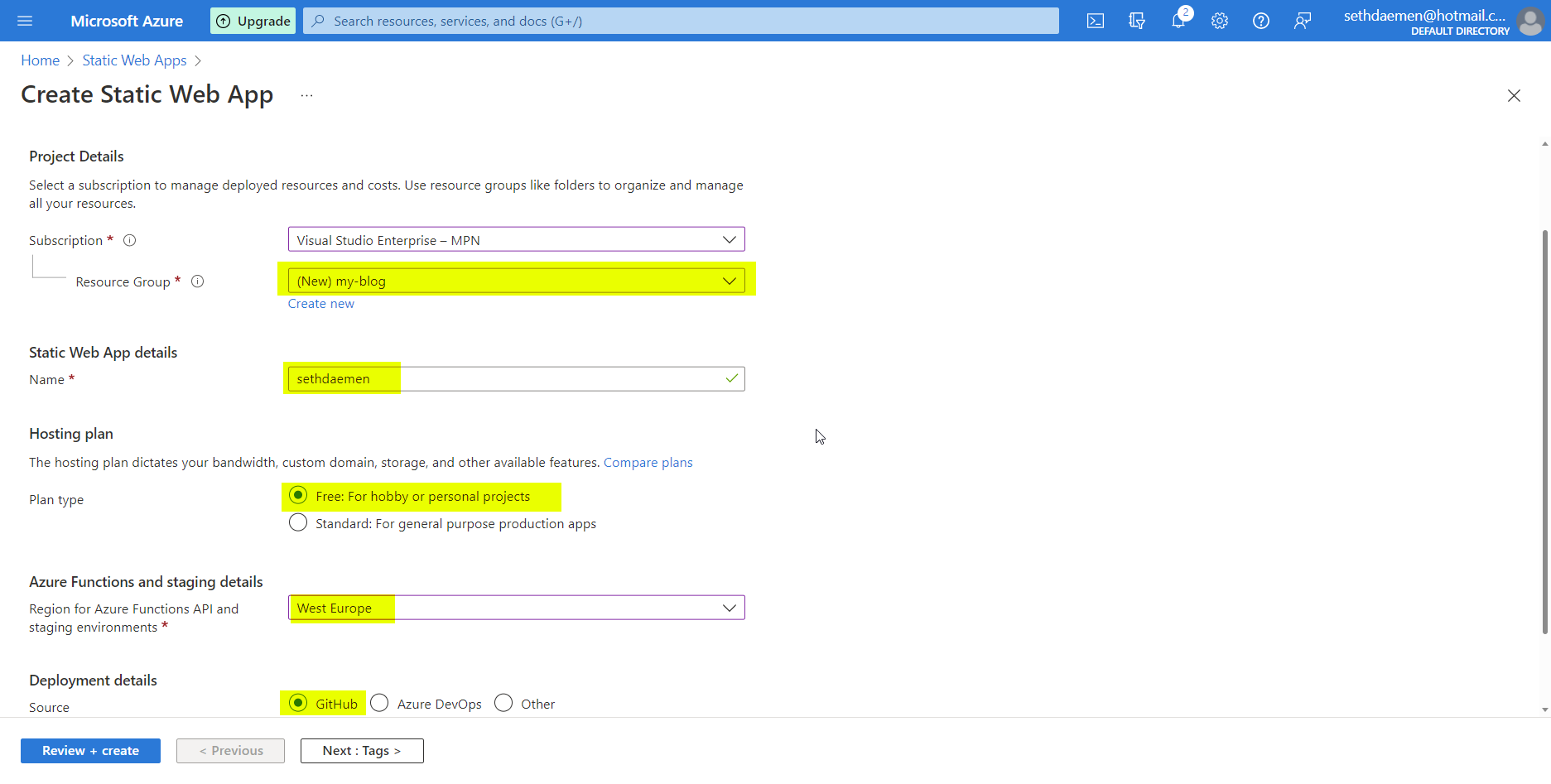Click the Hosting plan heading

pos(71,434)
